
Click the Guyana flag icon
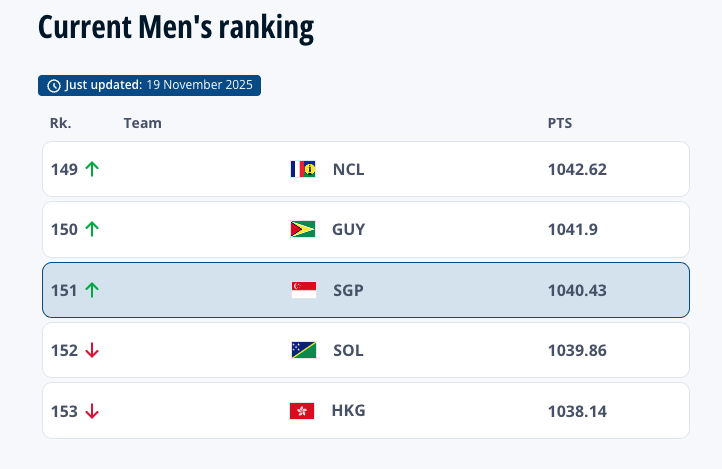click(303, 229)
